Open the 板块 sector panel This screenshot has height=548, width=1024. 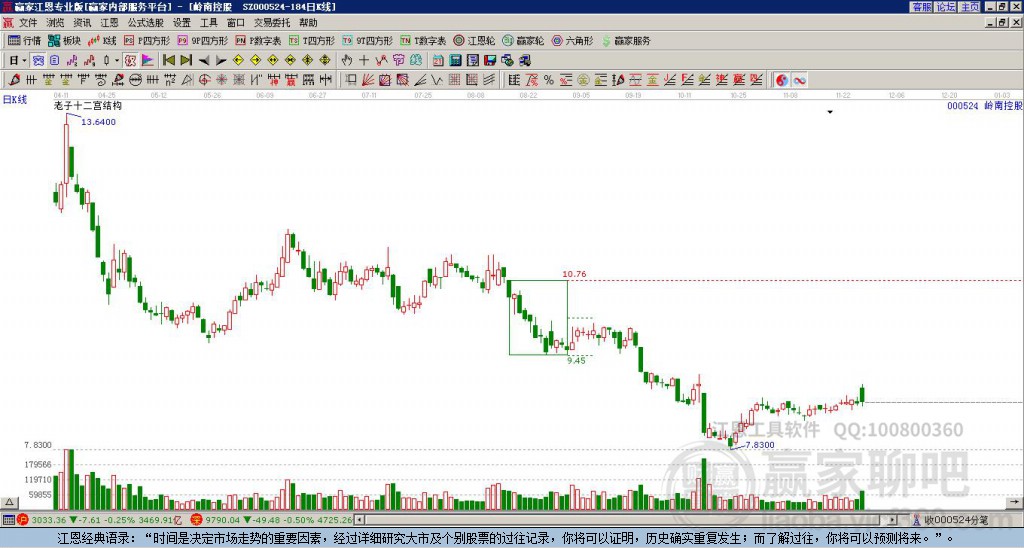pyautogui.click(x=65, y=40)
